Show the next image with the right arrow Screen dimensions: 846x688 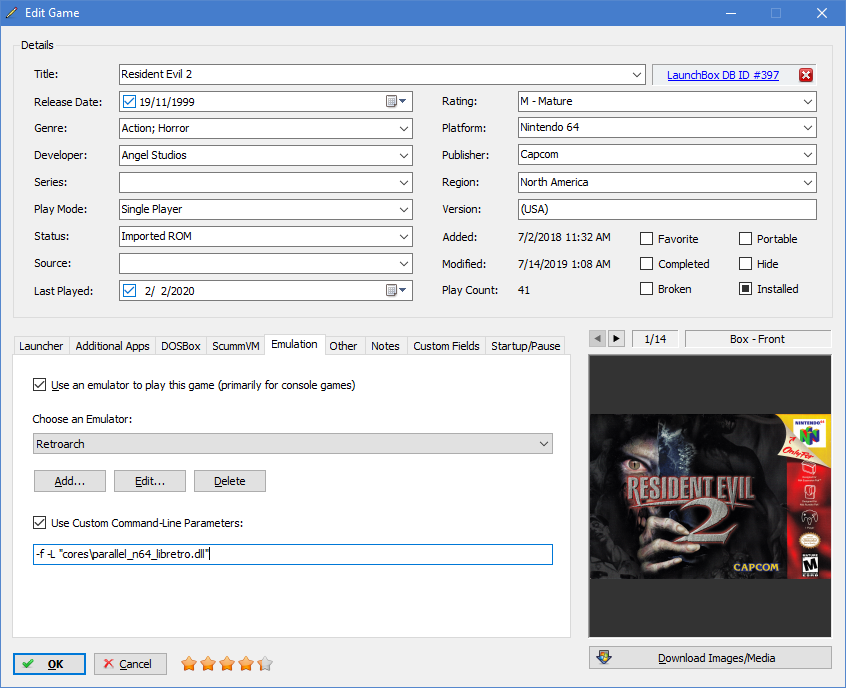[x=616, y=339]
